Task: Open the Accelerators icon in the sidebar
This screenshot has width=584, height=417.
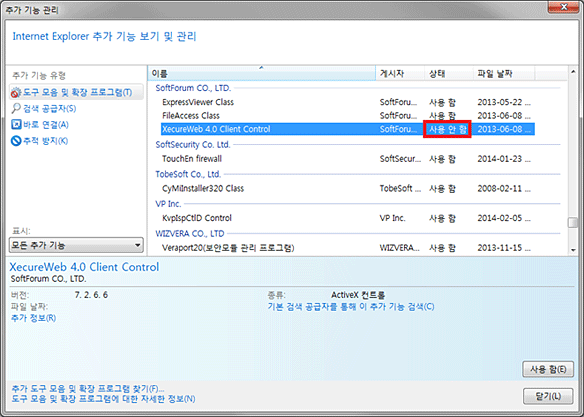Action: [16, 124]
